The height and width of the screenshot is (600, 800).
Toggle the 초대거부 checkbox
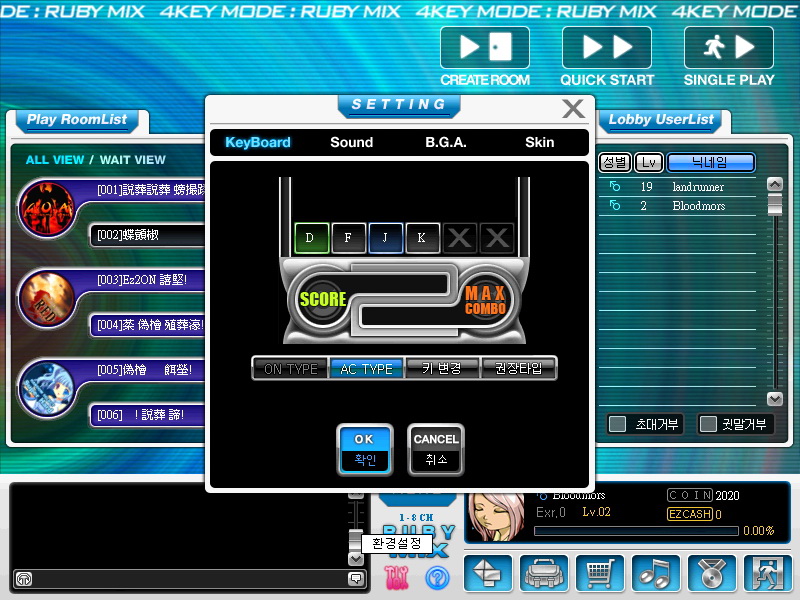(618, 424)
